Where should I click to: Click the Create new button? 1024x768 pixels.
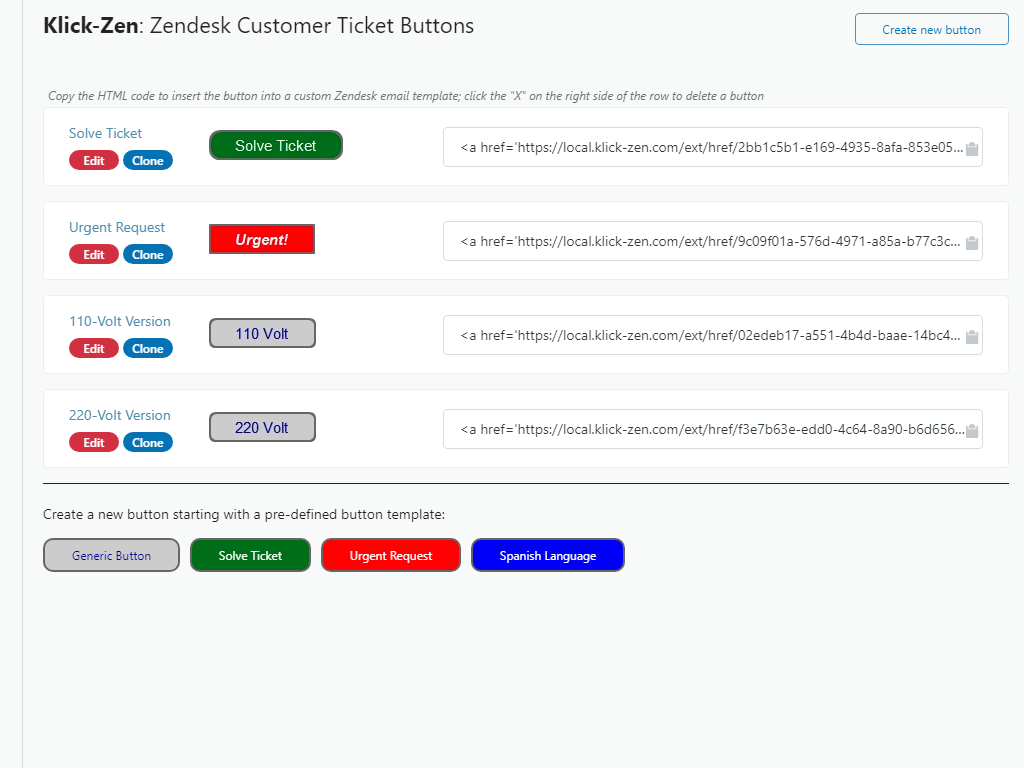[931, 30]
